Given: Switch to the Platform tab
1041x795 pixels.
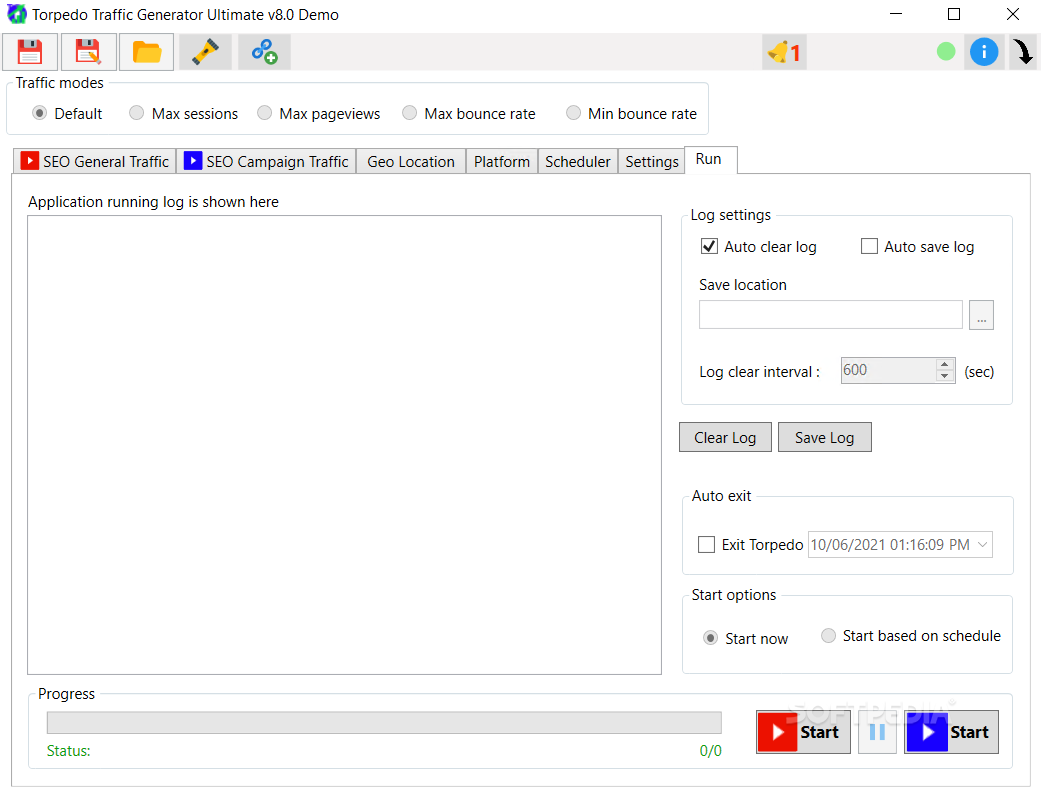Looking at the screenshot, I should coord(502,161).
